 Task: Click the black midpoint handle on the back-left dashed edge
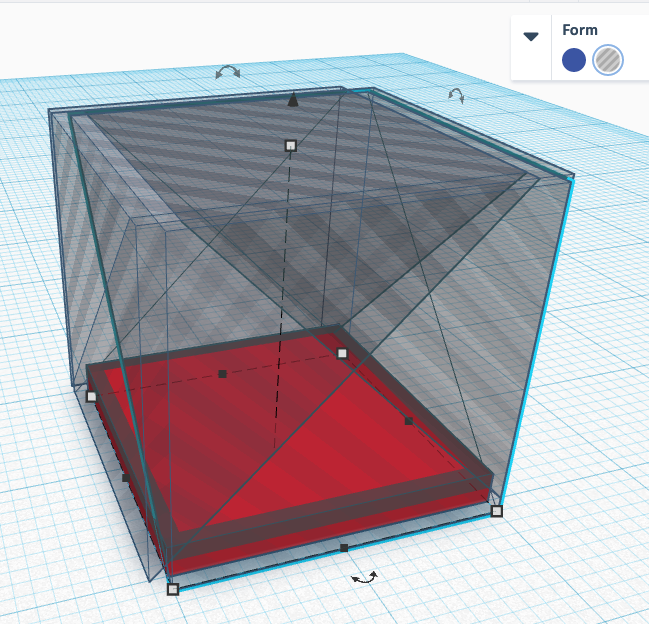pos(222,374)
